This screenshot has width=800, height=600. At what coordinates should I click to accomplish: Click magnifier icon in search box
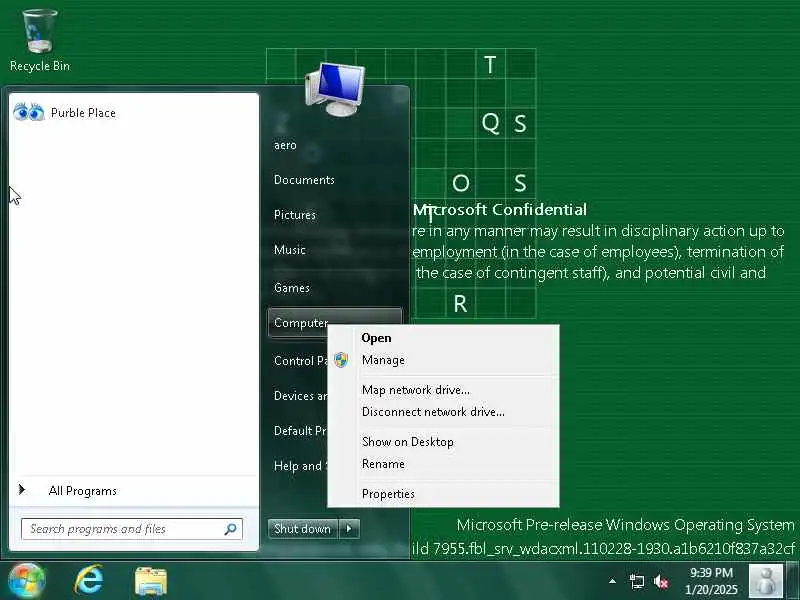(x=231, y=529)
